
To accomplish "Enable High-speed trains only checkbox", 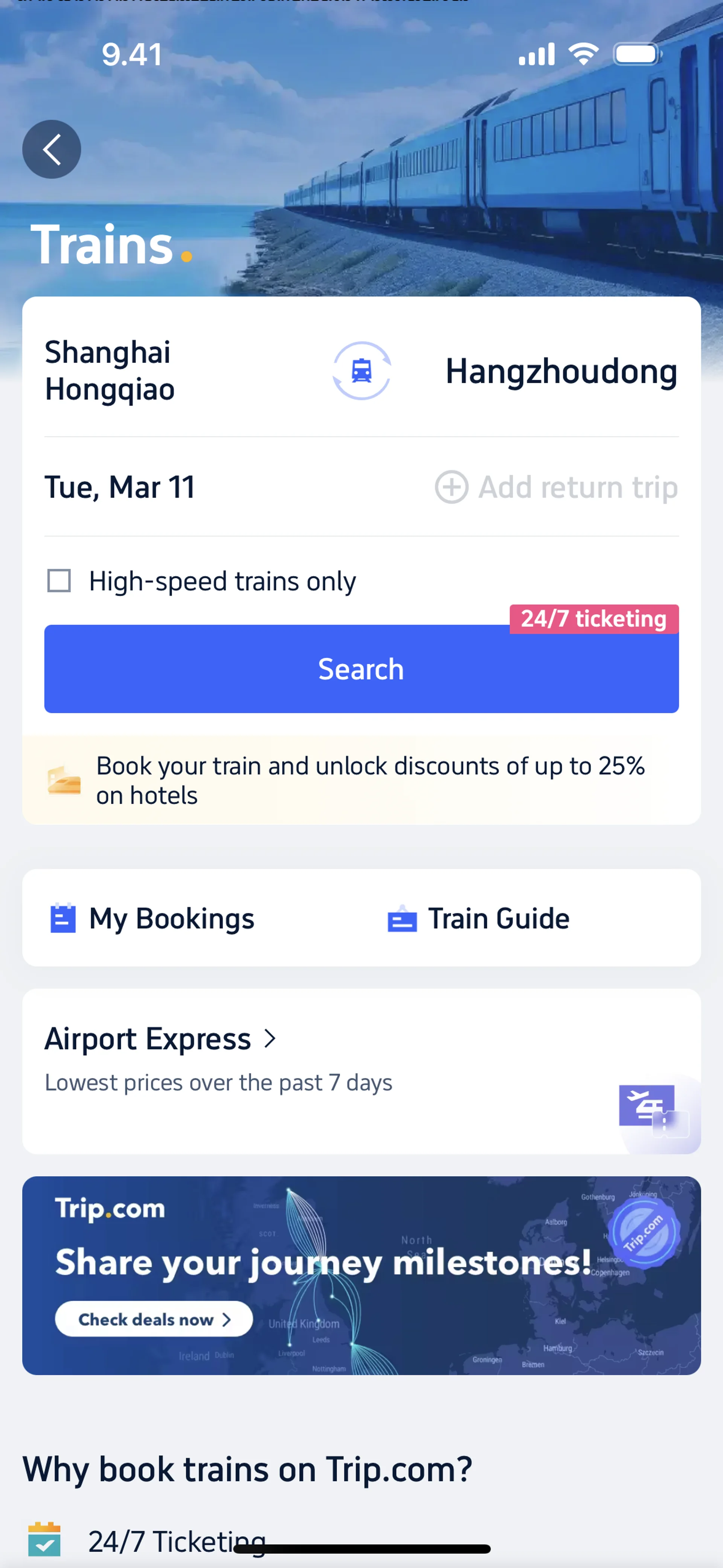I will (59, 581).
